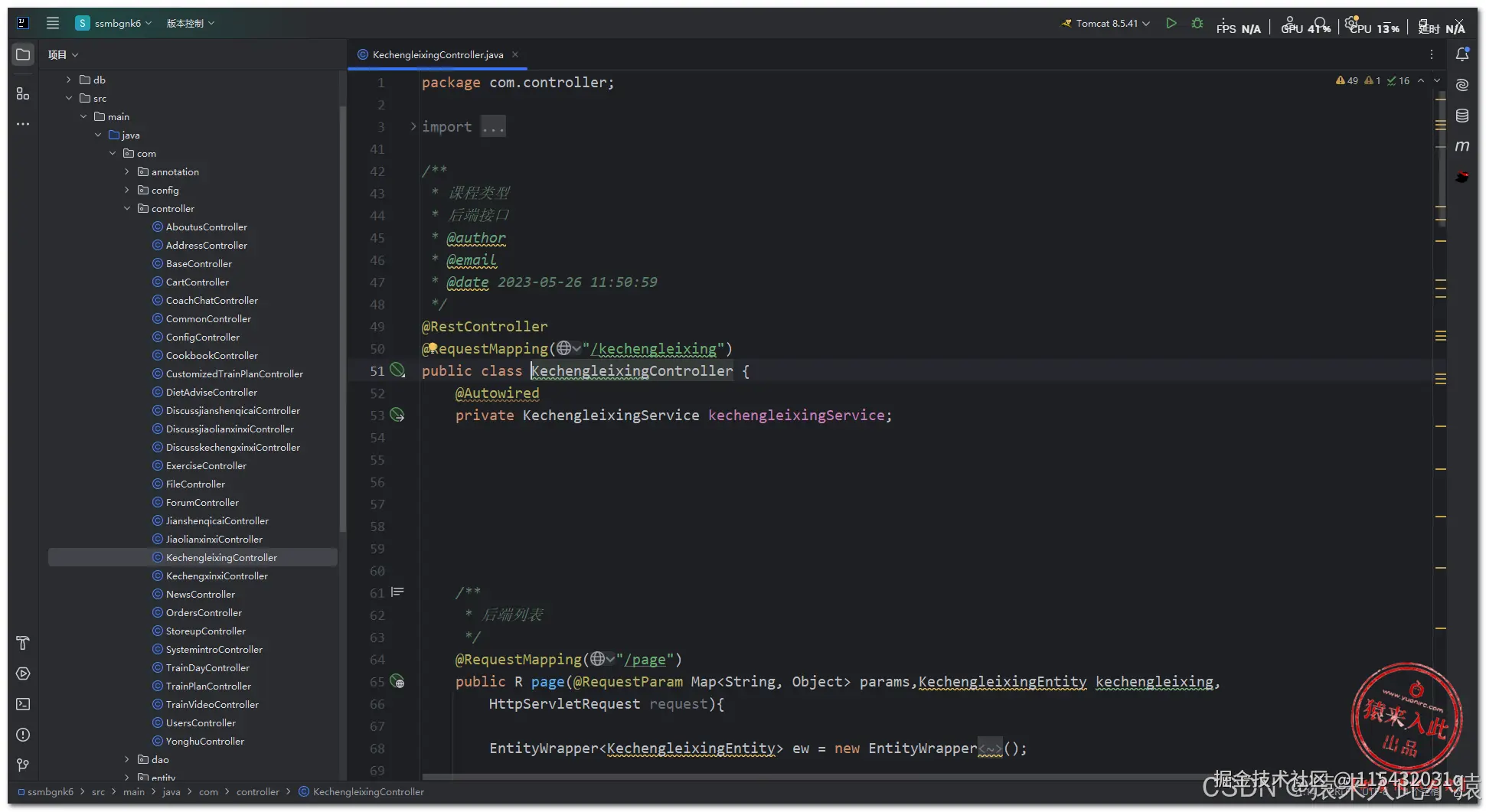Open the 版本控制 dropdown
Viewport: 1486px width, 812px height.
pyautogui.click(x=191, y=23)
